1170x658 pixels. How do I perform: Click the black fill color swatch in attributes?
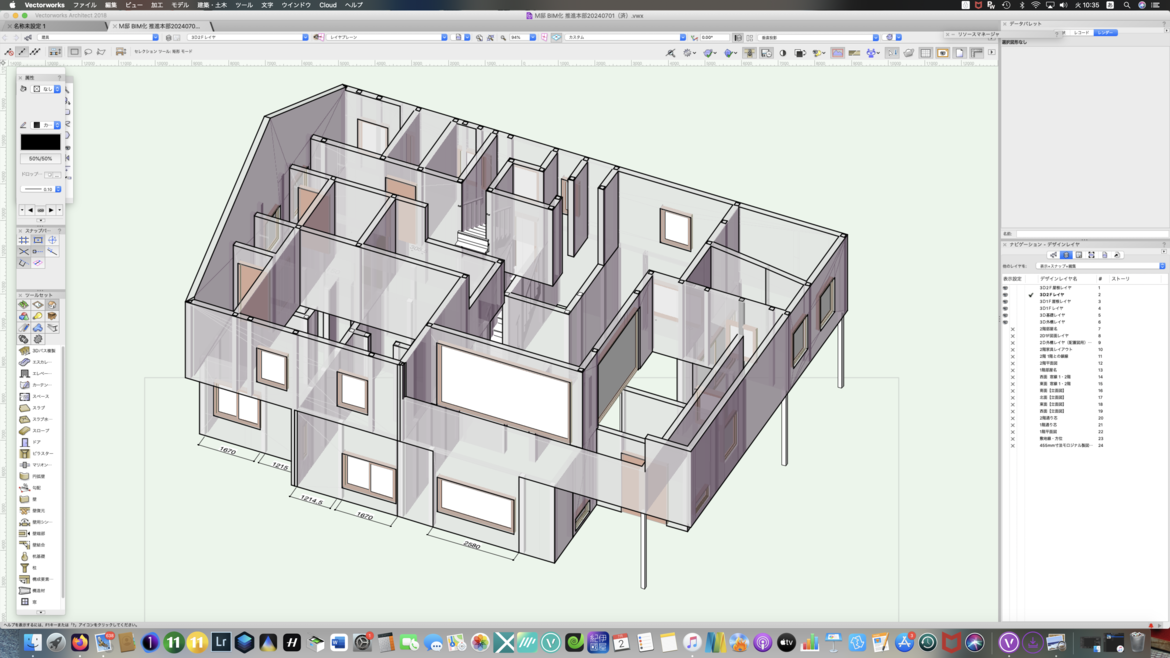point(40,142)
